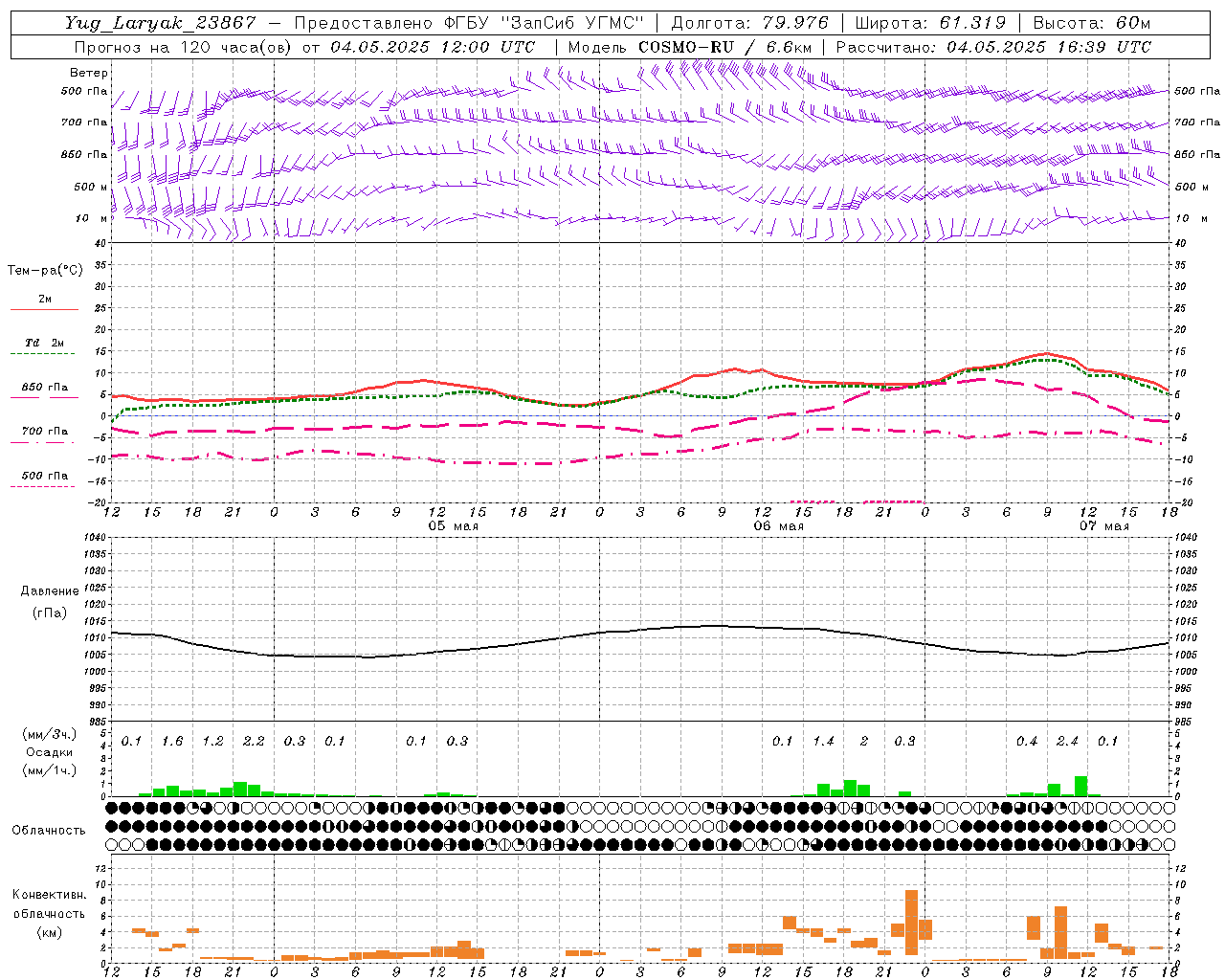Click the dashed line sample under '500 гПа' legend
Viewport: 1225px width, 980px height.
[x=43, y=487]
